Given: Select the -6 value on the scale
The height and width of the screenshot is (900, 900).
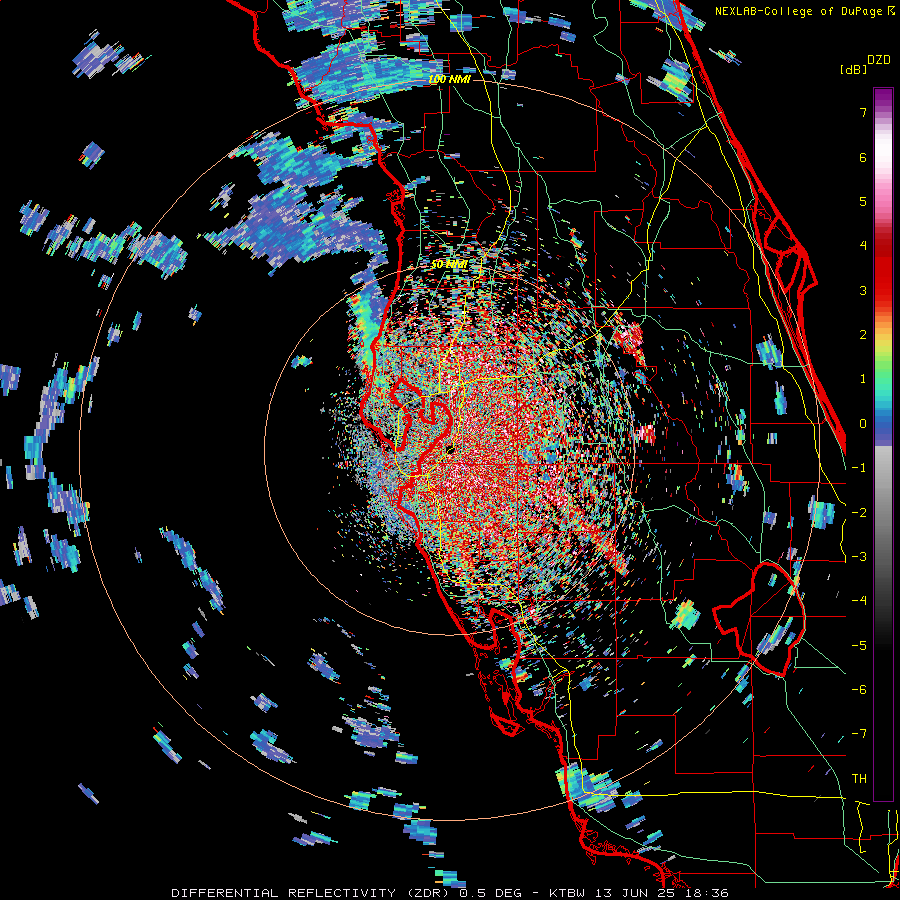Looking at the screenshot, I should (859, 689).
